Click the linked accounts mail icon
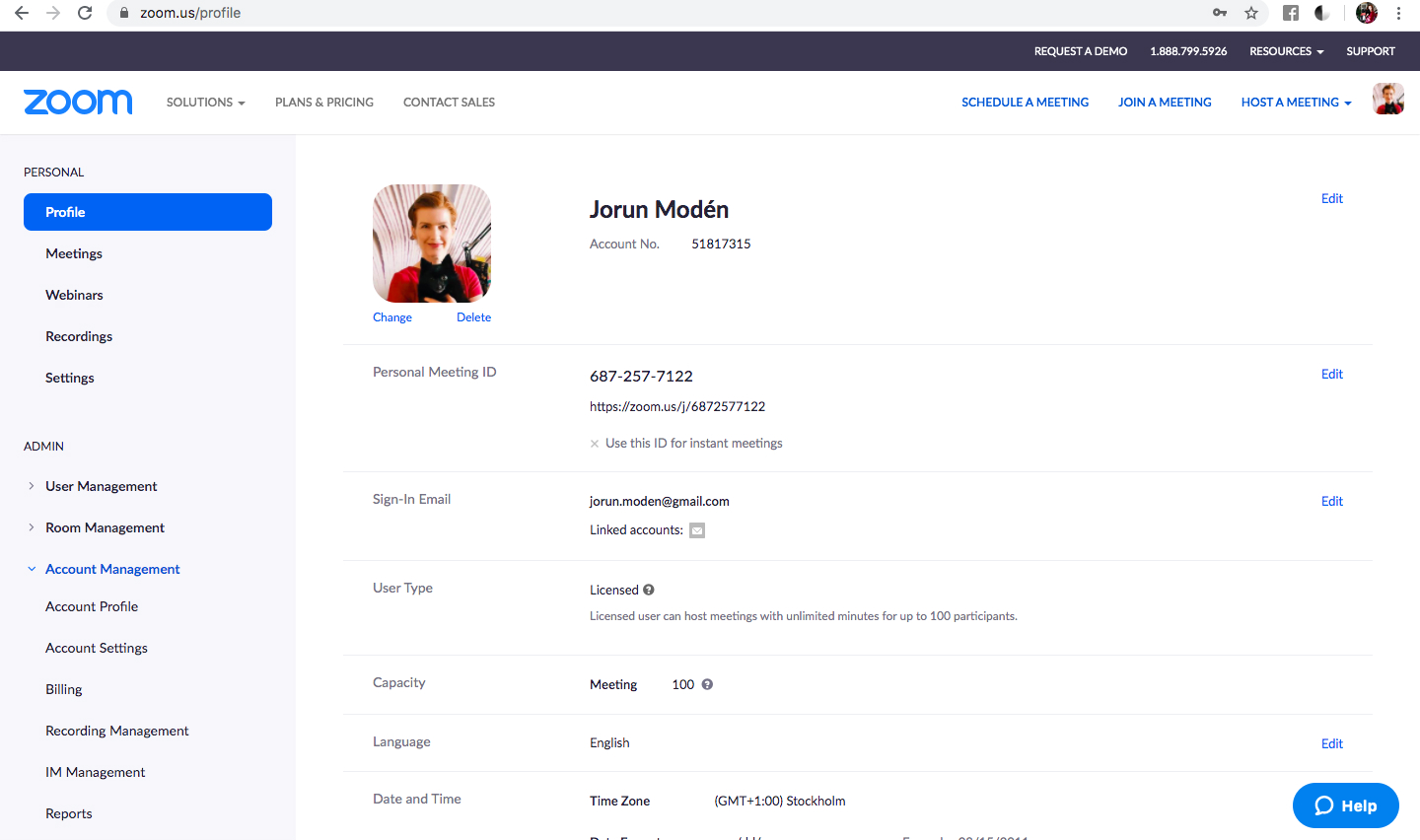The image size is (1420, 840). [x=697, y=530]
